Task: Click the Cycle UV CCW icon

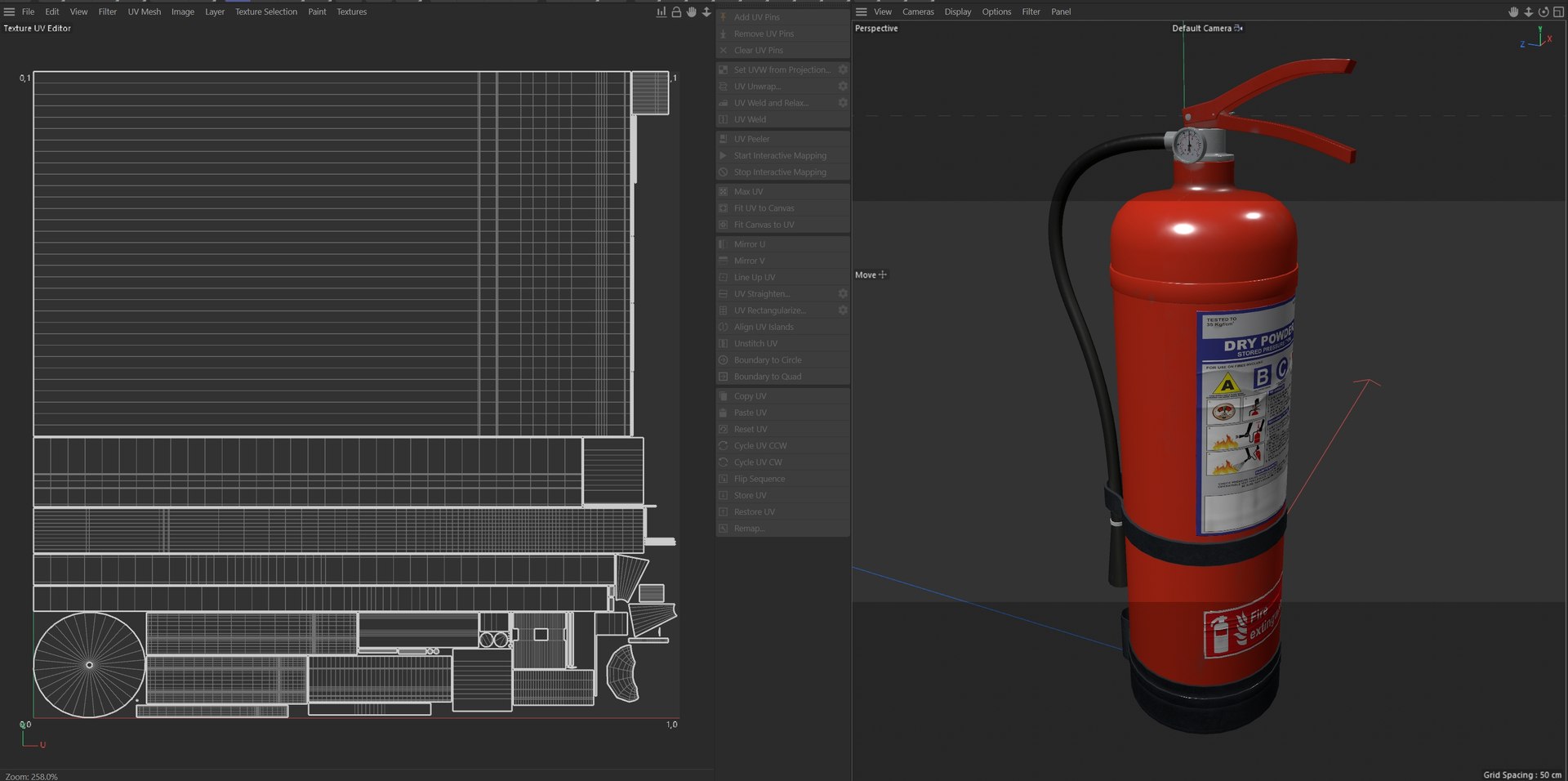Action: 723,445
